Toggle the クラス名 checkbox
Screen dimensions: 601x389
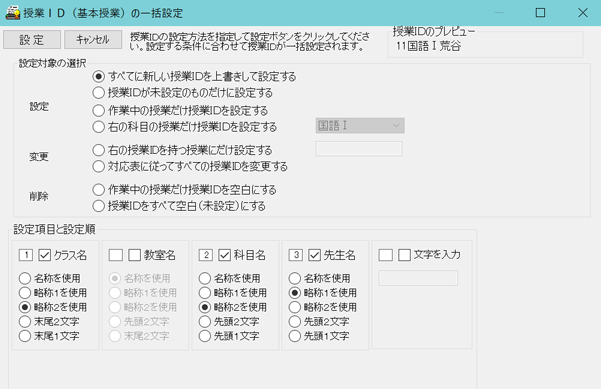click(x=45, y=255)
